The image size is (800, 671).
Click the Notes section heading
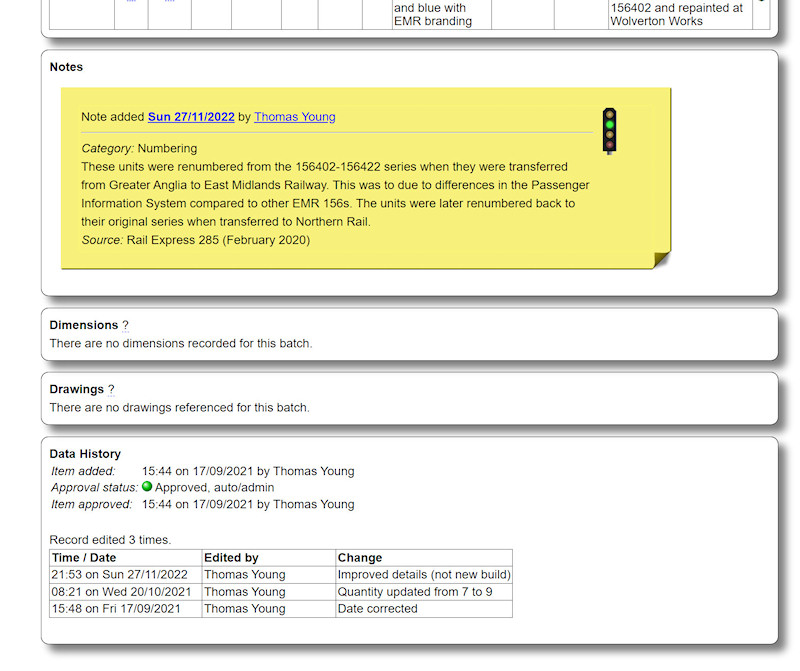tap(66, 67)
